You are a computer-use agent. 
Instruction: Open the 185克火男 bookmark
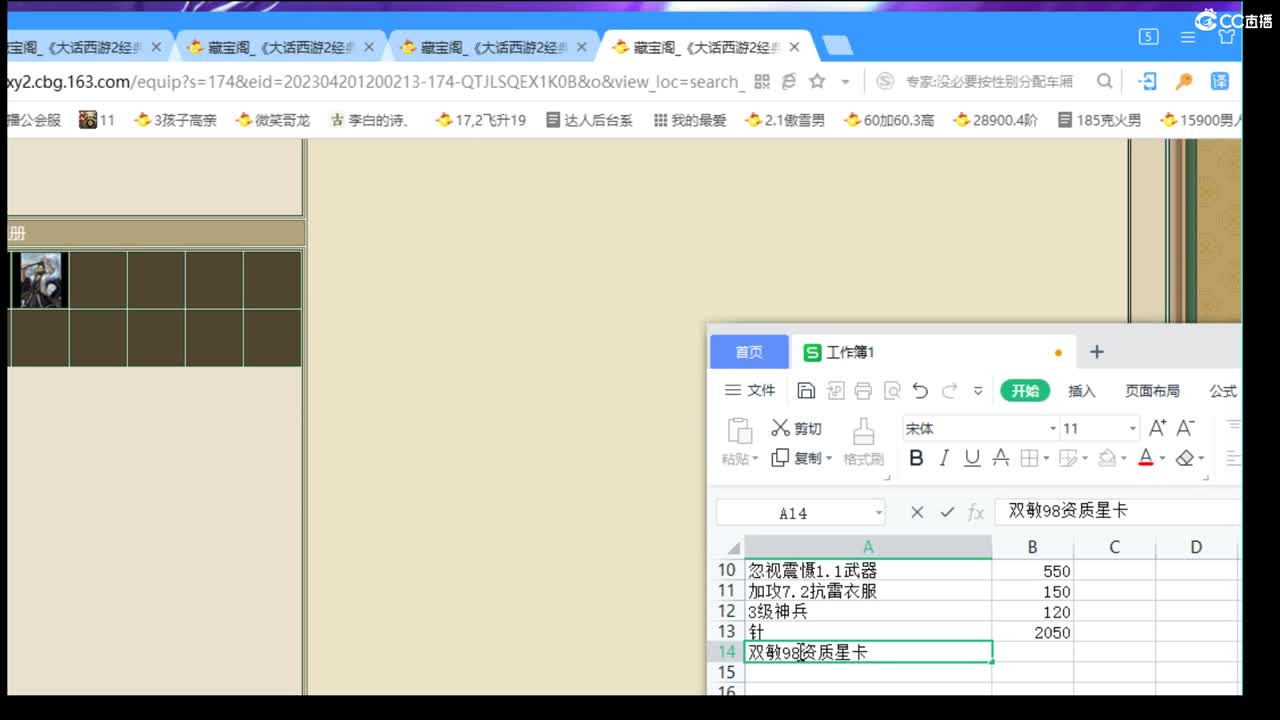coord(1100,120)
